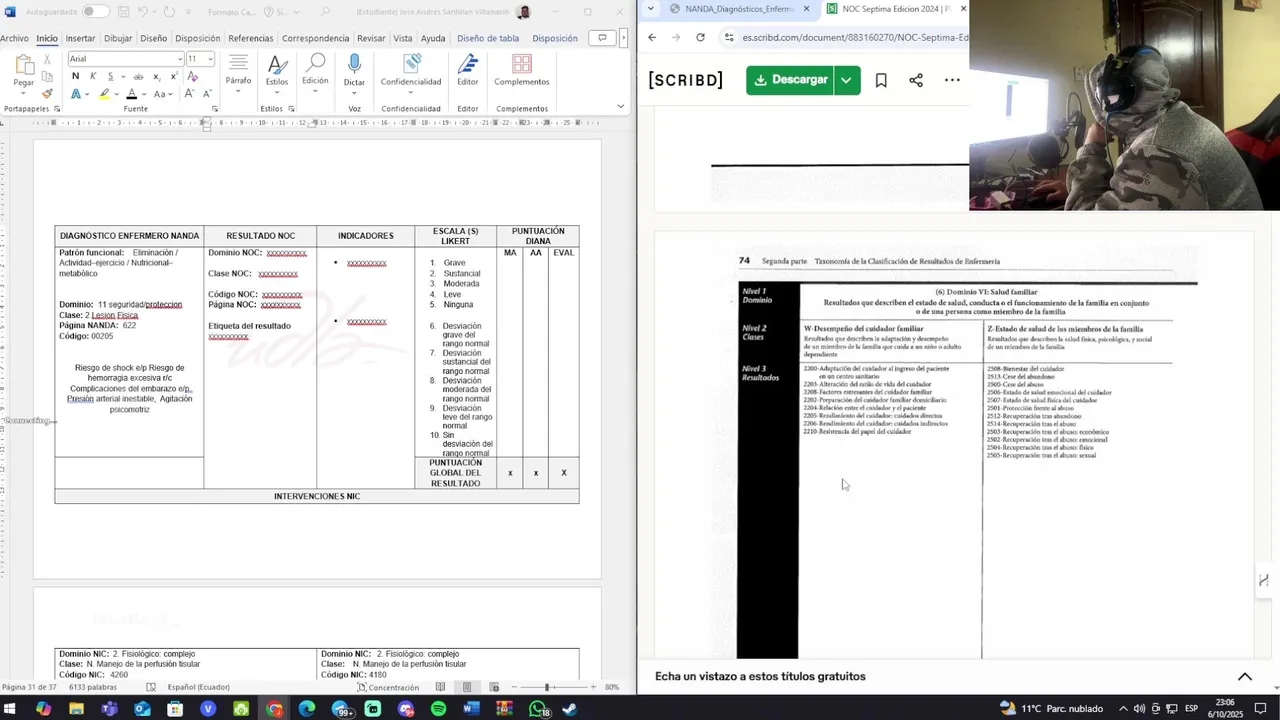The height and width of the screenshot is (720, 1280).
Task: Collapse the Word ribbon with the chevron
Action: 620,106
